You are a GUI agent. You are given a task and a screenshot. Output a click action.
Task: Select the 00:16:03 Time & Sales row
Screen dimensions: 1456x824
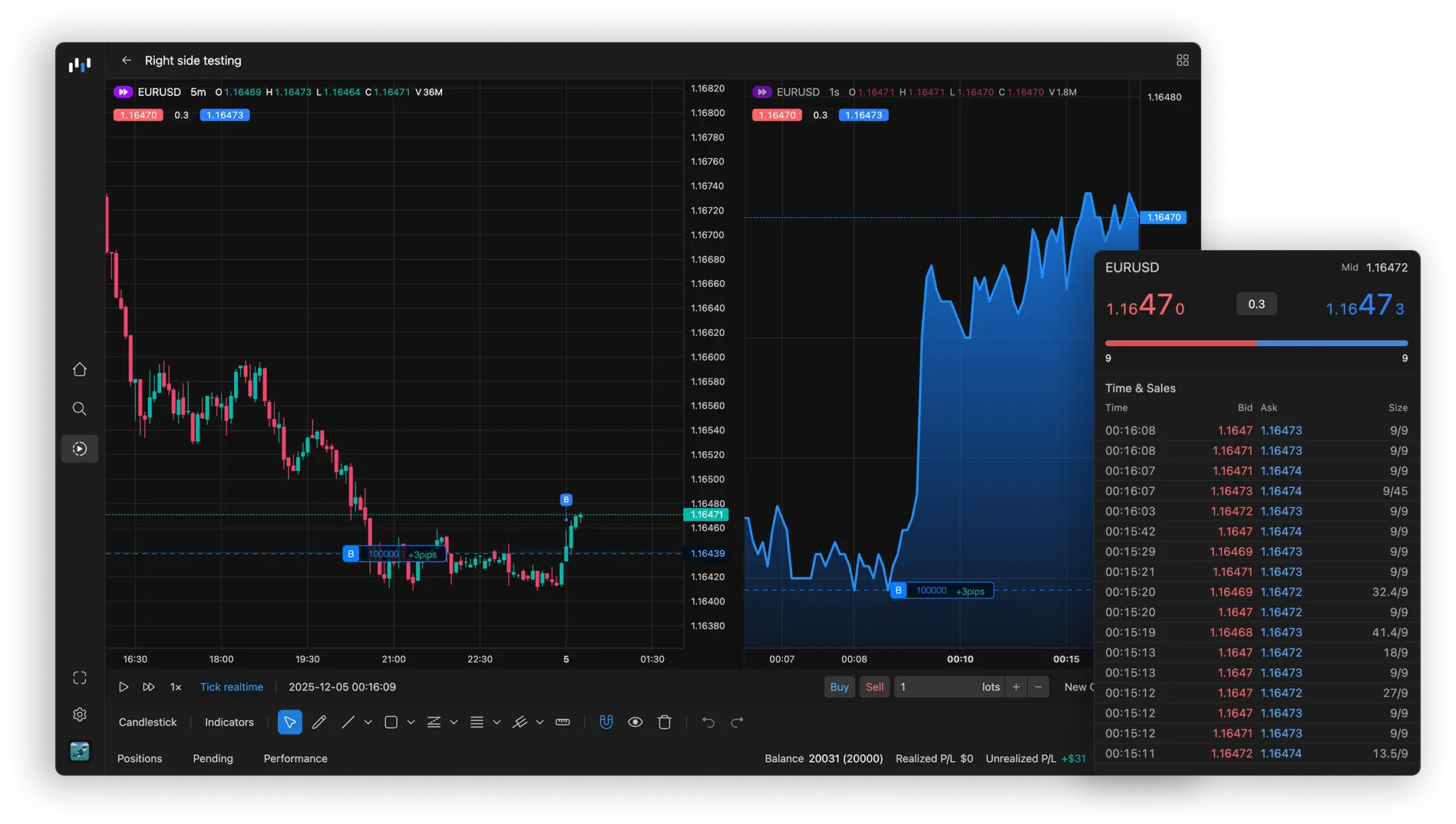1256,512
